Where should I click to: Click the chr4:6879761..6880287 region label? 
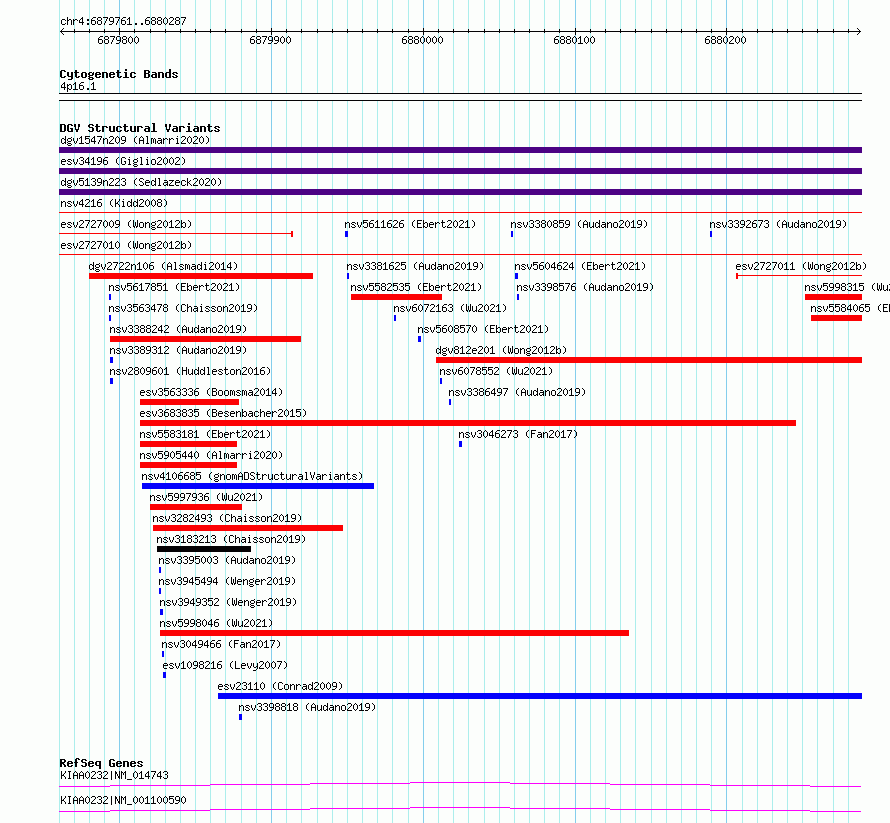(x=123, y=22)
